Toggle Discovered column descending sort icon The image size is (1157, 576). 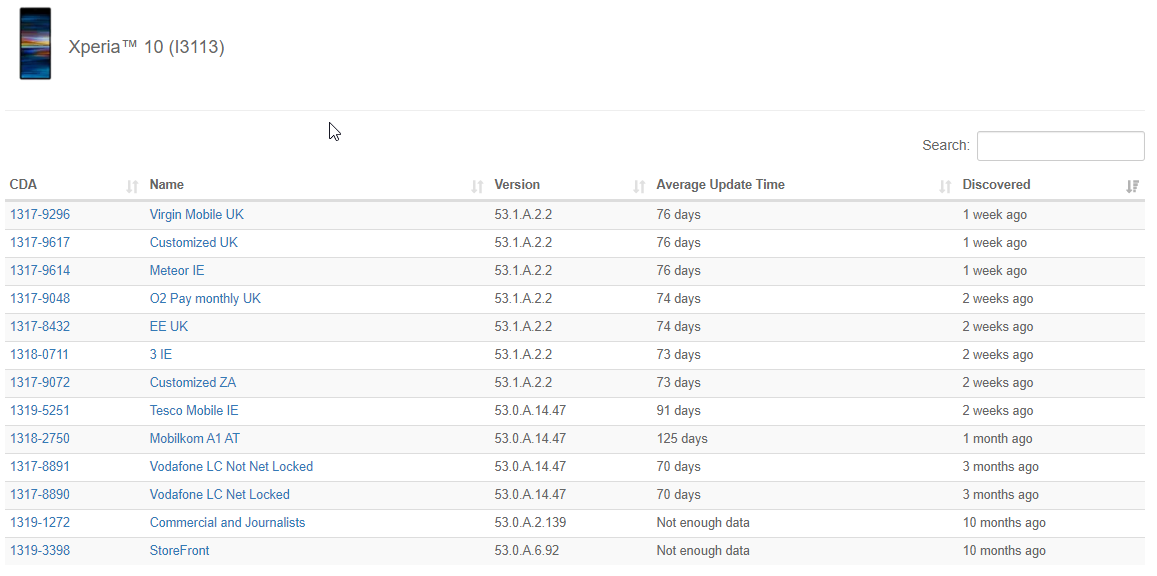[1132, 187]
